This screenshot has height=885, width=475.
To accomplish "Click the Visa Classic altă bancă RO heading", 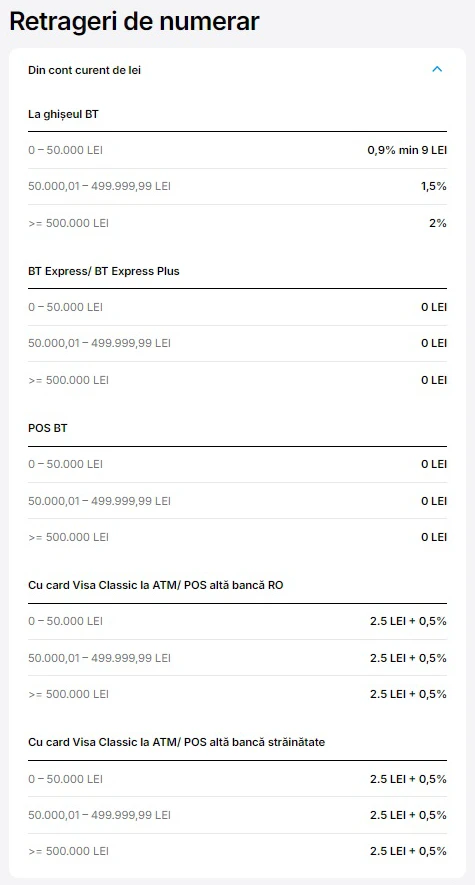I will (156, 585).
